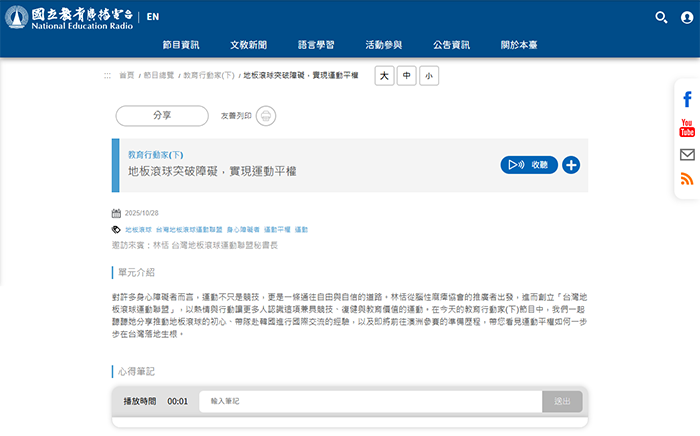Image resolution: width=700 pixels, height=436 pixels.
Task: Expand the 分享 share options
Action: [x=162, y=116]
